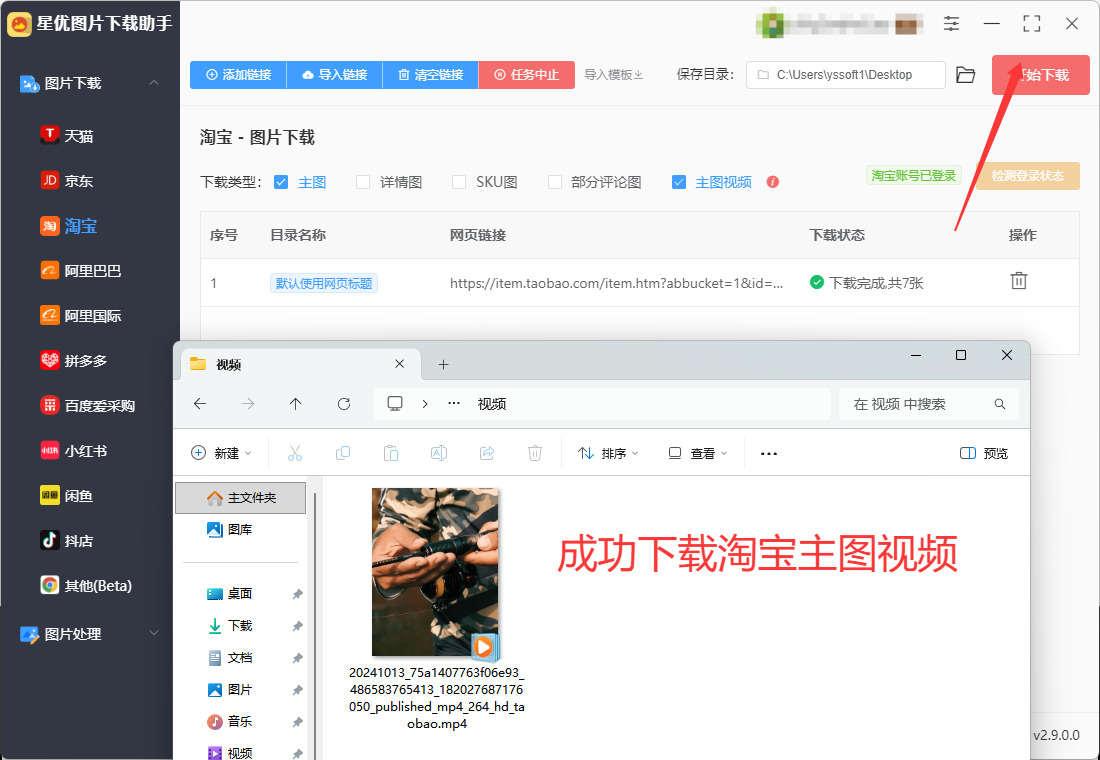Click the 默认使用网页标题 tag in row 1
Screen dimensions: 1100x760
(x=323, y=283)
